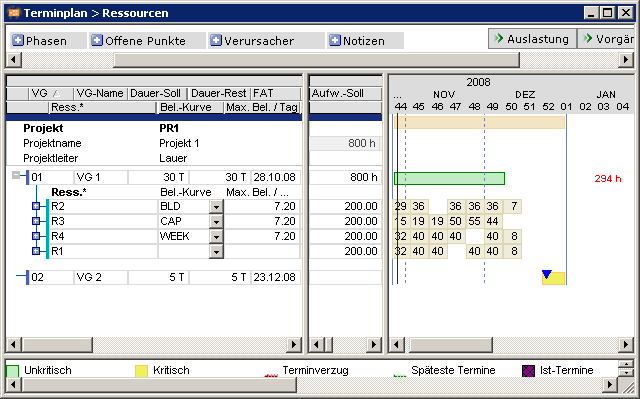640x399 pixels.
Task: Expand resource R1 row
Action: (x=36, y=251)
